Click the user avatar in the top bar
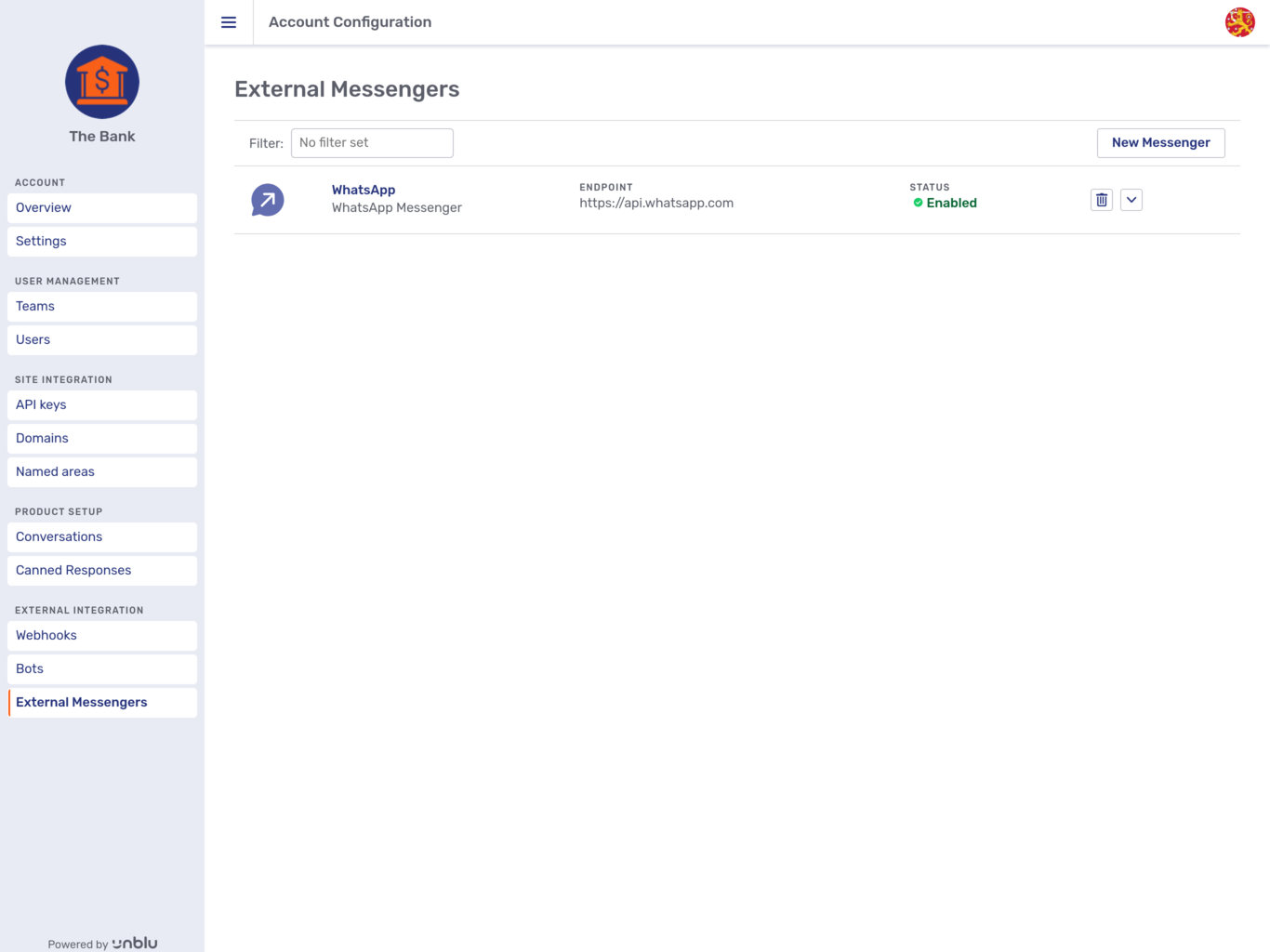Image resolution: width=1270 pixels, height=952 pixels. coord(1241,21)
